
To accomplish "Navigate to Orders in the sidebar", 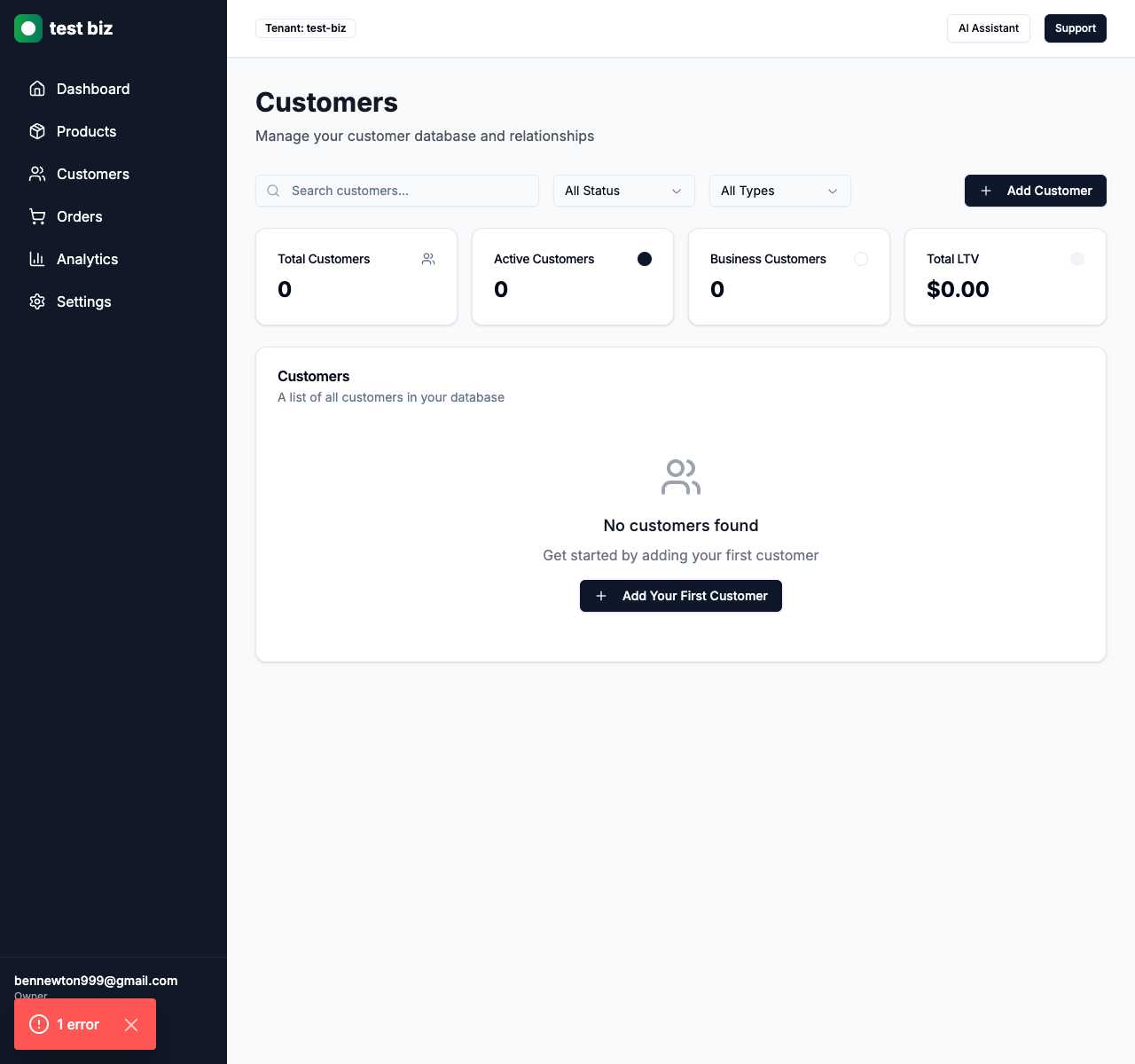I will (79, 216).
